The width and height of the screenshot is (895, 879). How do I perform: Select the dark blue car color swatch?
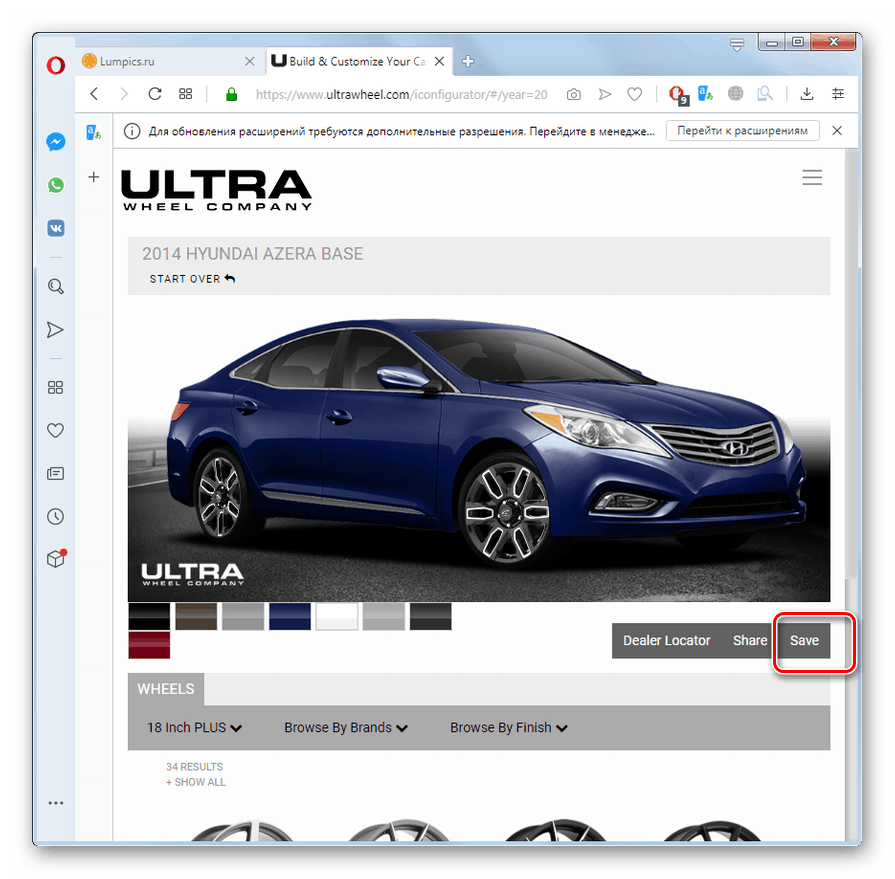pyautogui.click(x=289, y=616)
